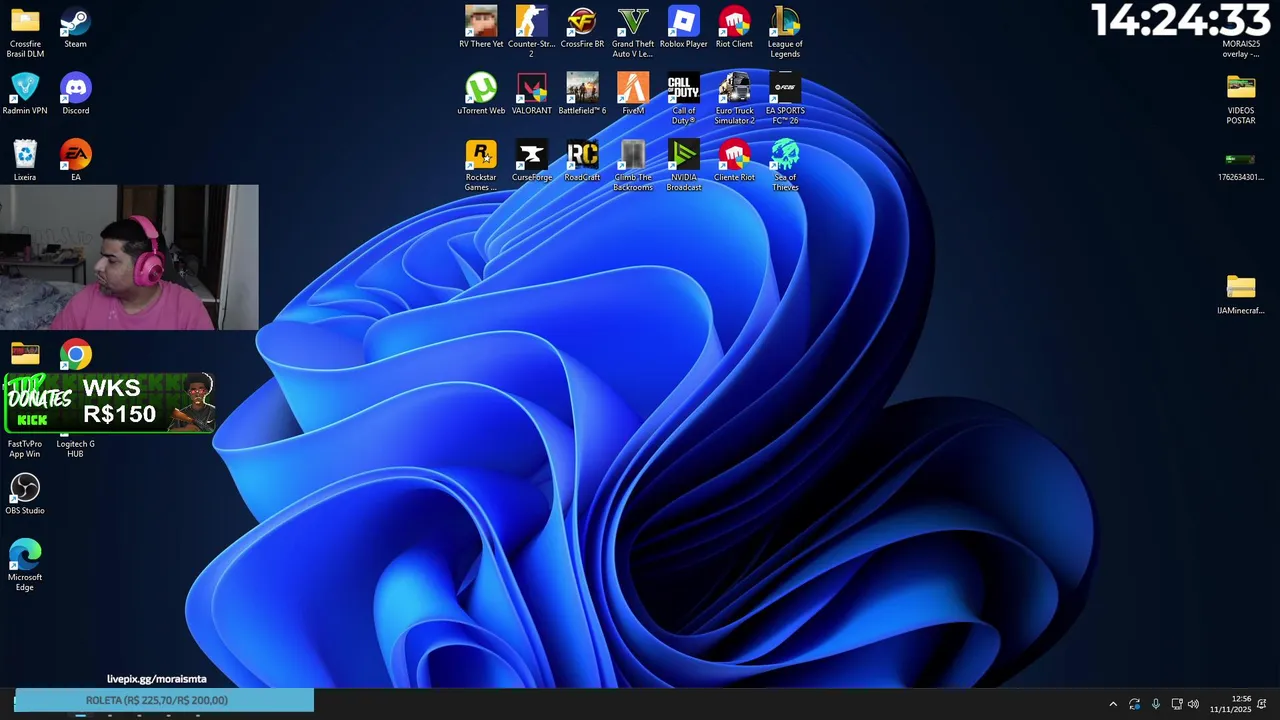1280x720 pixels.
Task: Launch Counter-Strike 2 shortcut
Action: 531,32
